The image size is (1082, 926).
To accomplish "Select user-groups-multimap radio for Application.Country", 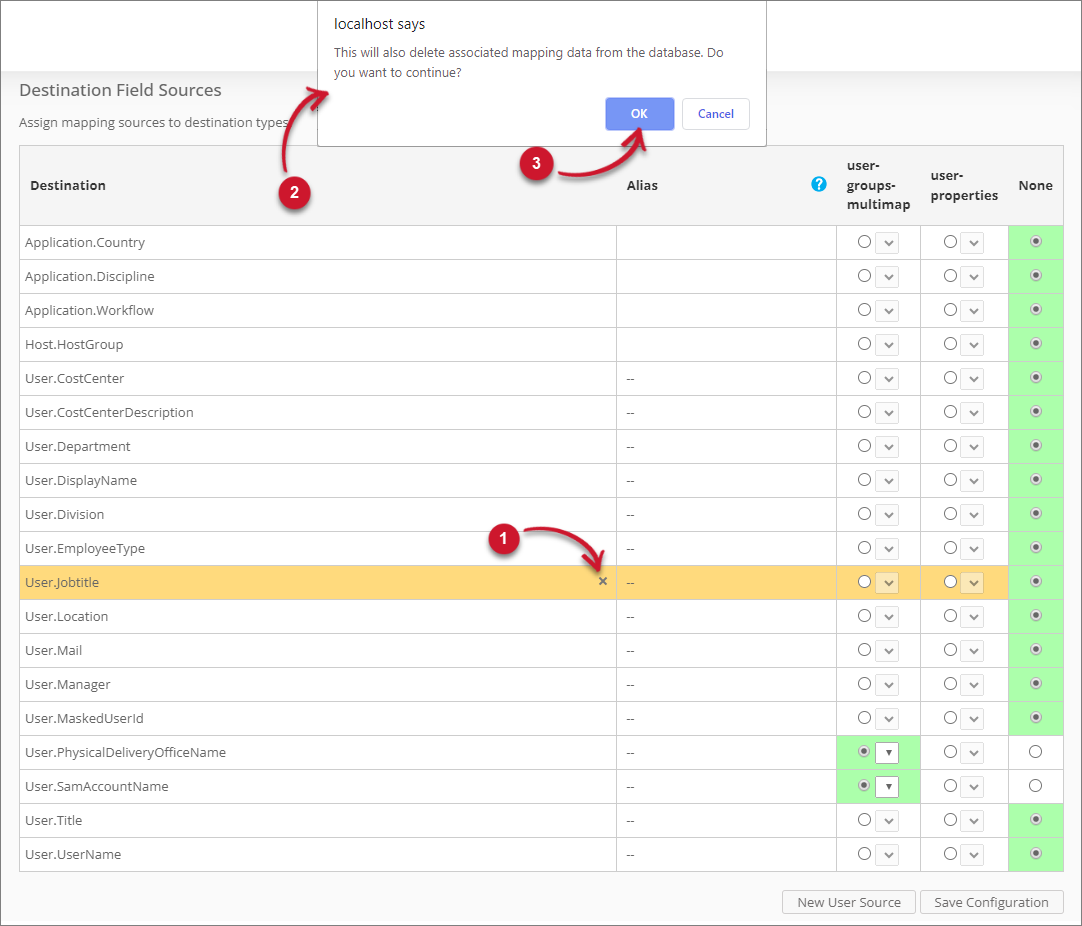I will pos(864,242).
